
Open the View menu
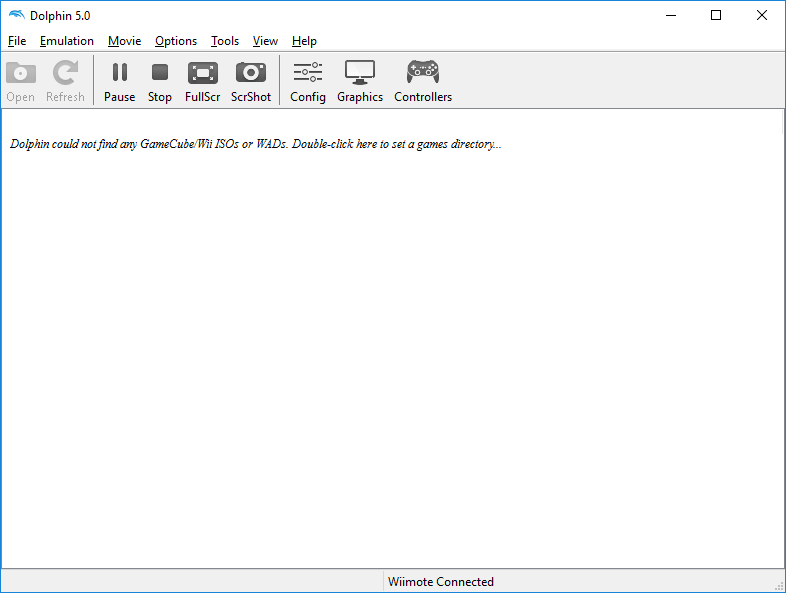point(265,41)
